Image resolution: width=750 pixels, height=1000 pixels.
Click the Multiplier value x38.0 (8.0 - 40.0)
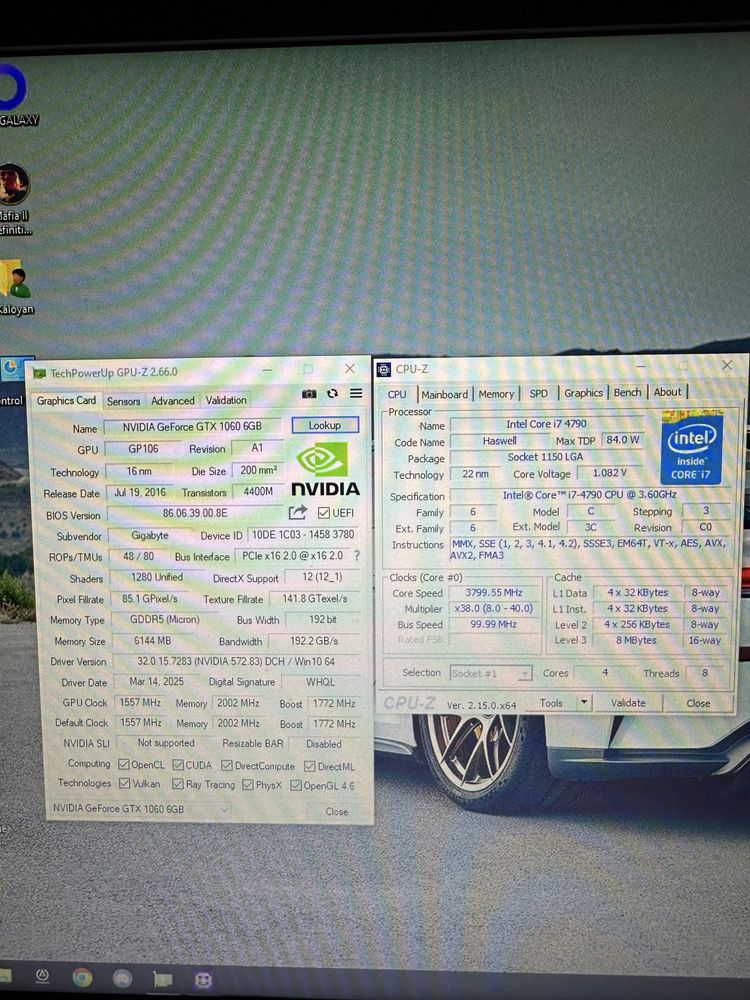point(494,608)
